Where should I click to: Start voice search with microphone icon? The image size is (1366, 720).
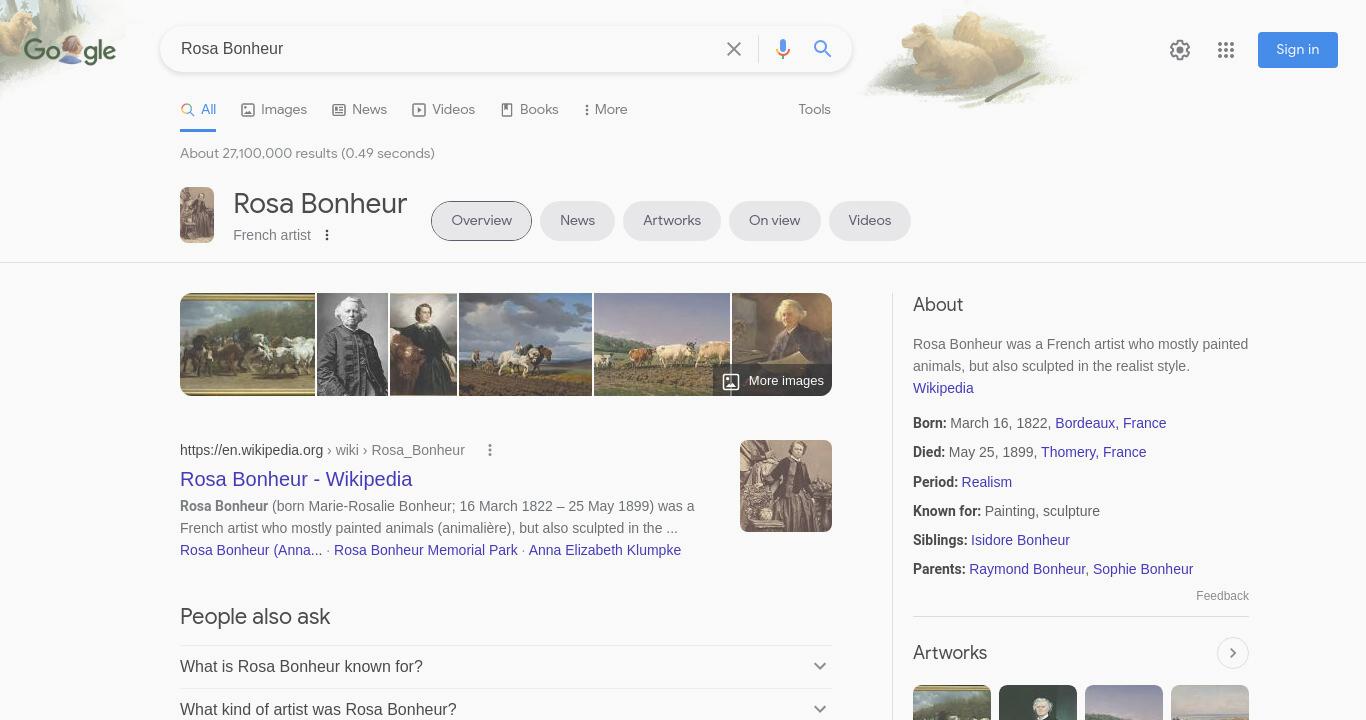tap(783, 49)
